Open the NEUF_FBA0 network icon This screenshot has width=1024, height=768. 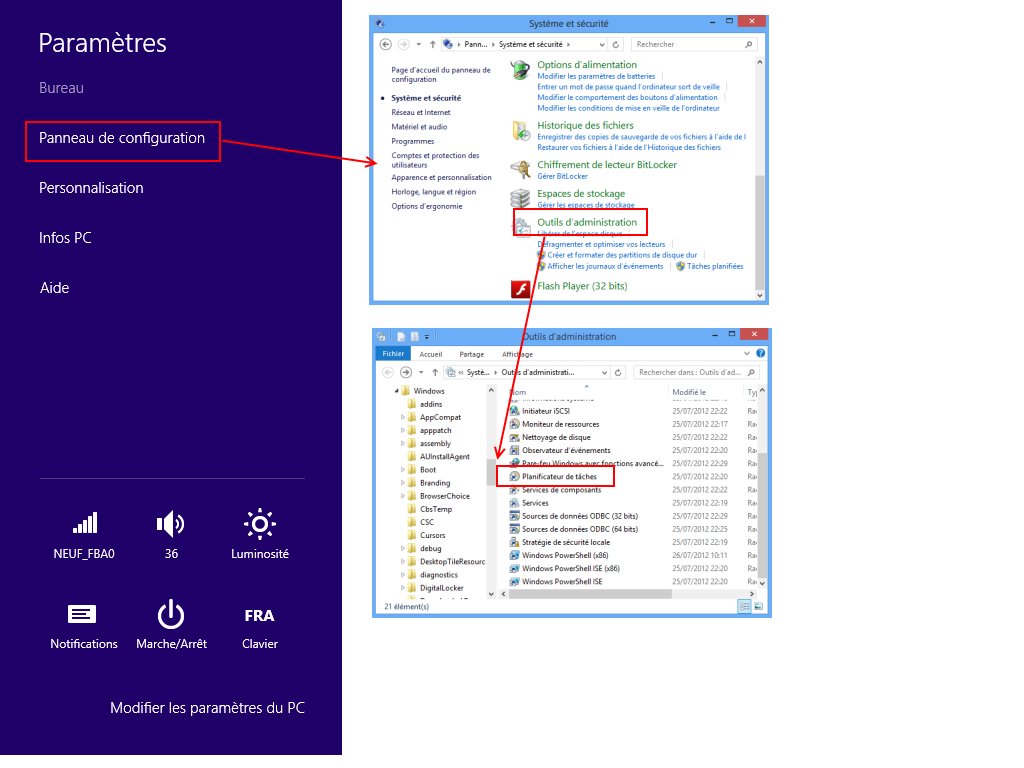pyautogui.click(x=84, y=523)
